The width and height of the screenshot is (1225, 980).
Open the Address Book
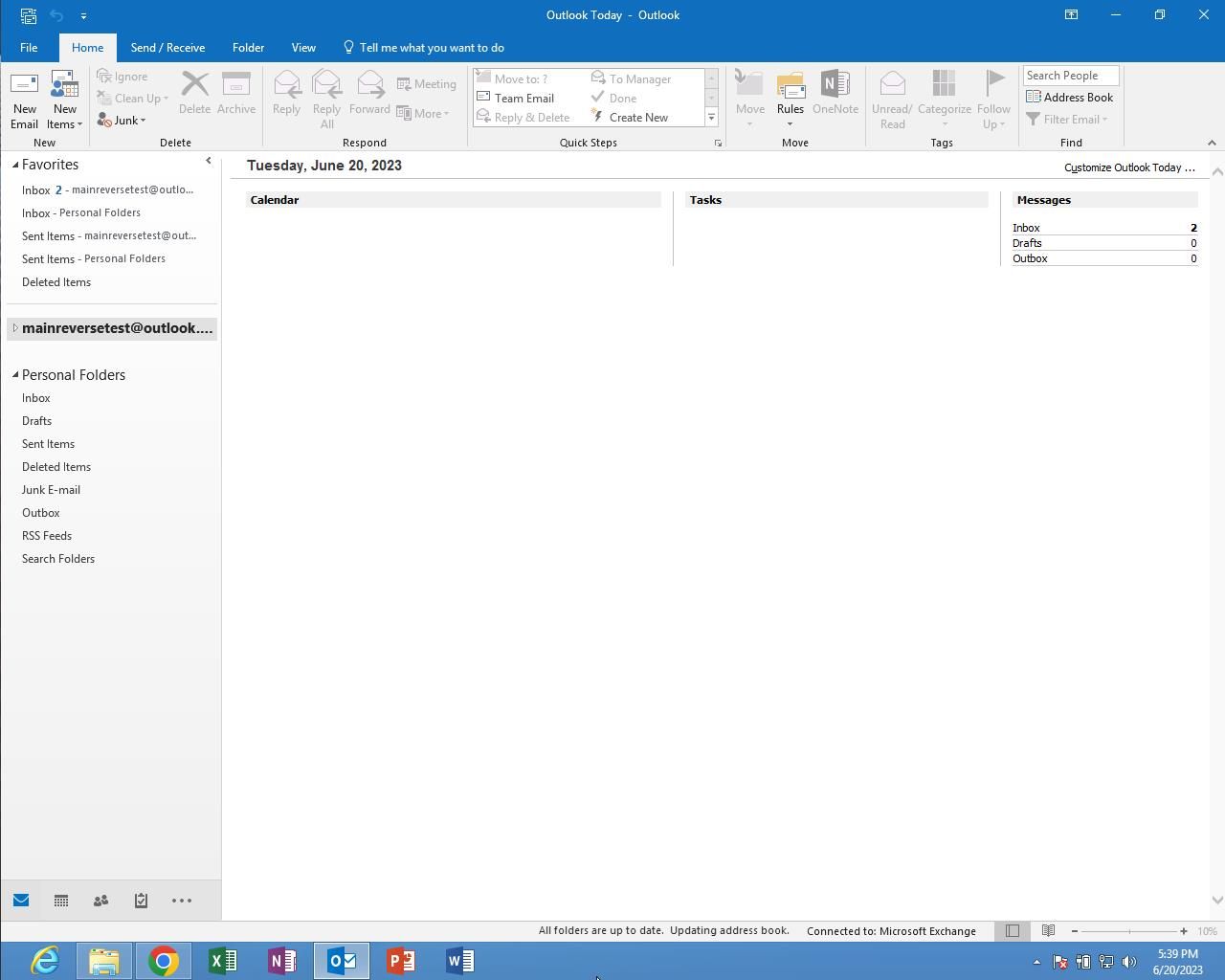(1069, 98)
